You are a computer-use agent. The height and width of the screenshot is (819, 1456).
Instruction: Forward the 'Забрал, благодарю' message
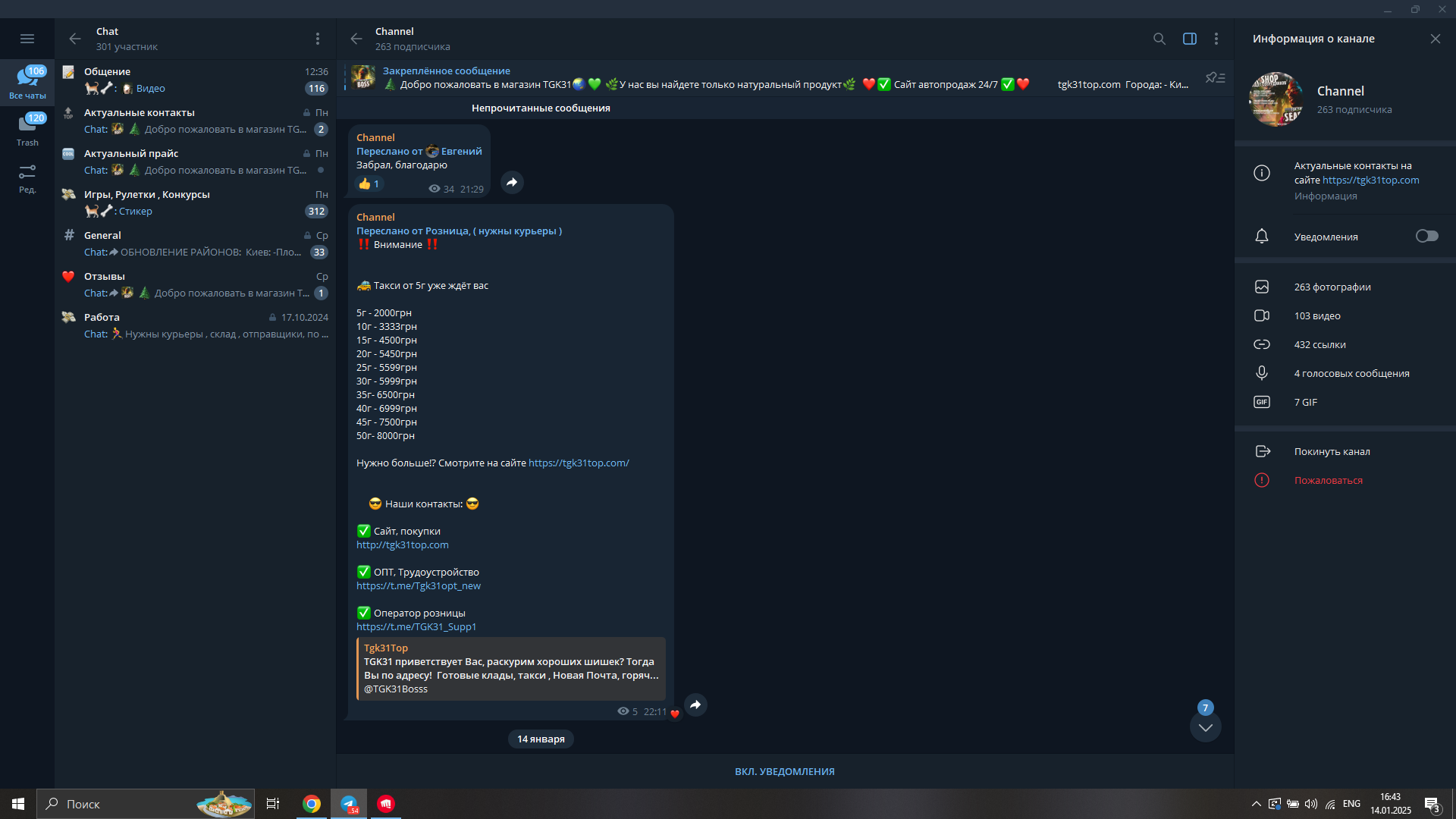pyautogui.click(x=513, y=182)
